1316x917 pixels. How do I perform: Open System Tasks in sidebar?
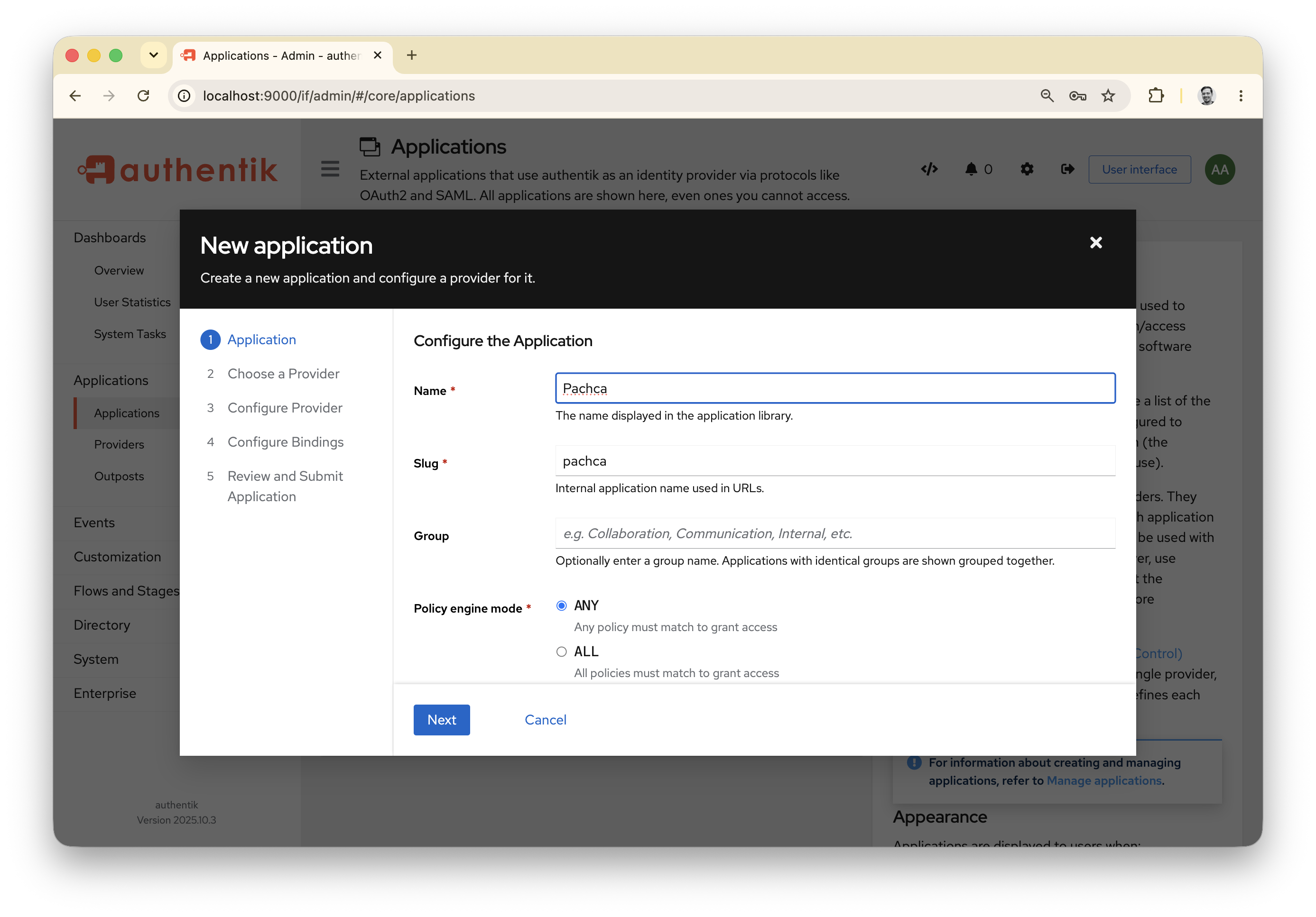(130, 334)
